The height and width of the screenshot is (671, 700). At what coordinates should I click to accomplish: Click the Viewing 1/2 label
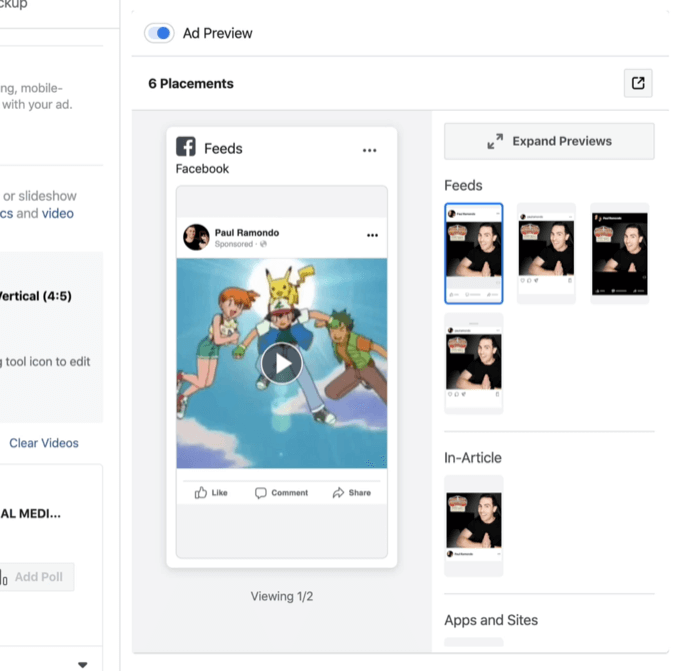click(x=282, y=596)
